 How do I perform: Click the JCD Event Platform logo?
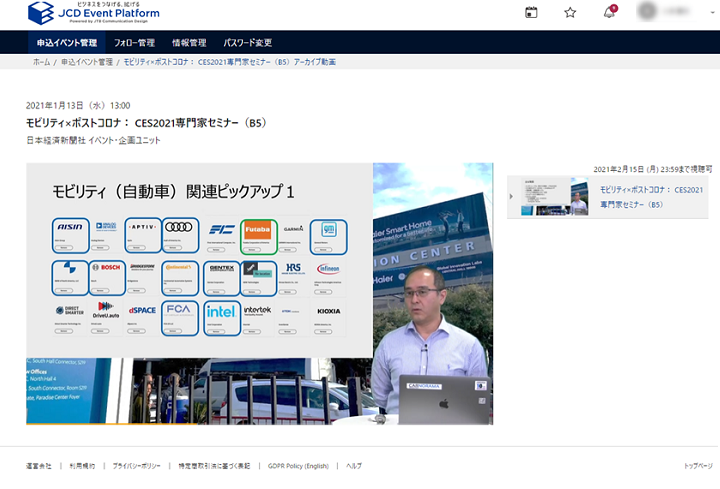pos(94,13)
